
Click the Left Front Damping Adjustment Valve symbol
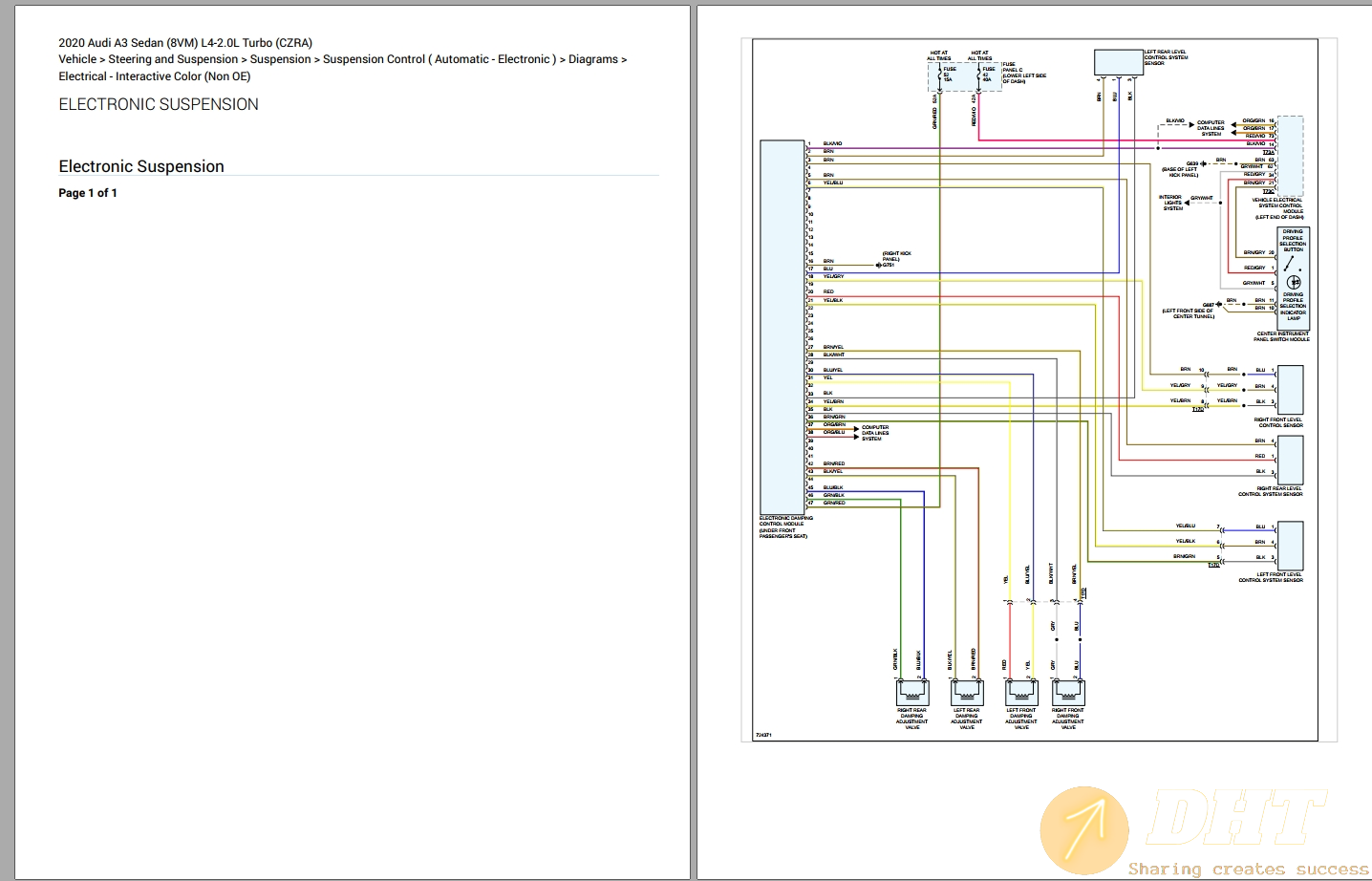(1021, 692)
